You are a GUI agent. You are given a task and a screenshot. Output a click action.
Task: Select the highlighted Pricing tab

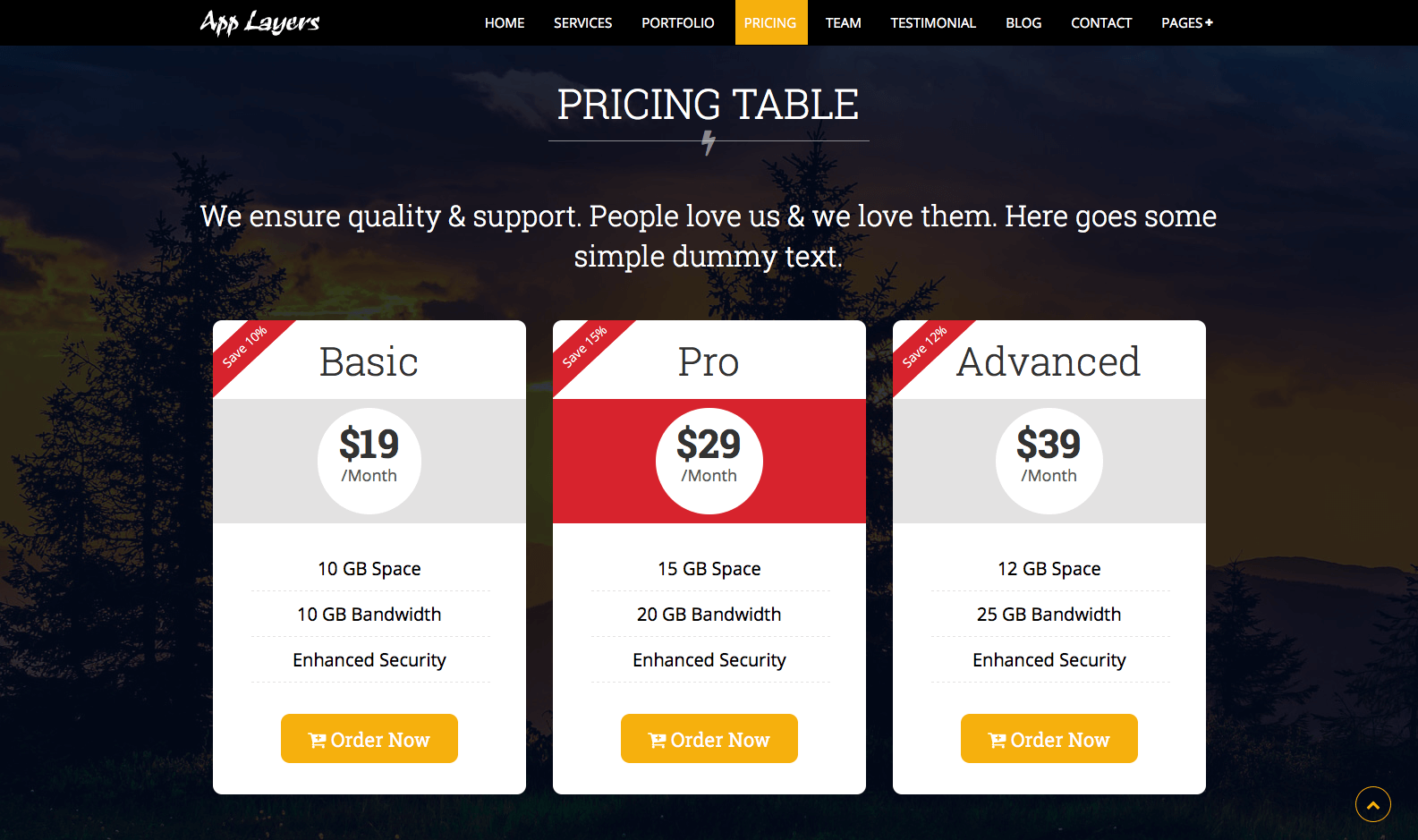770,22
